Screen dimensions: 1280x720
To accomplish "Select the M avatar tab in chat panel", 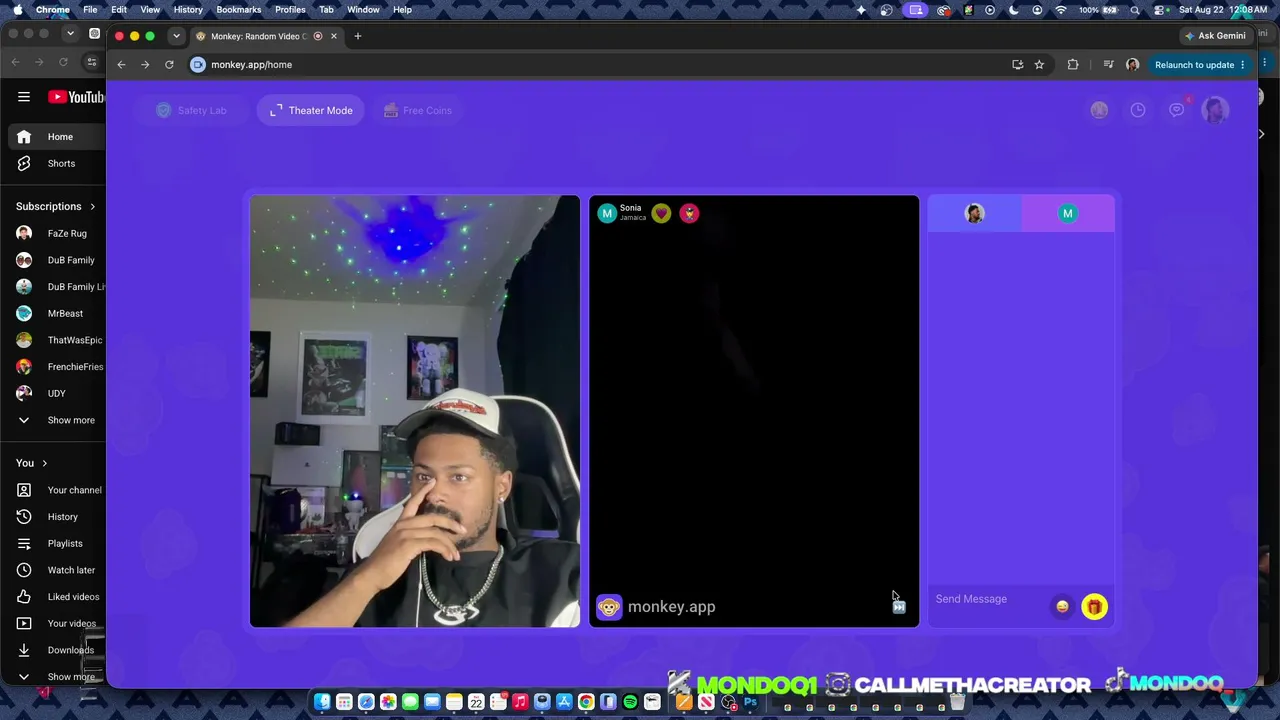I will (x=1068, y=213).
